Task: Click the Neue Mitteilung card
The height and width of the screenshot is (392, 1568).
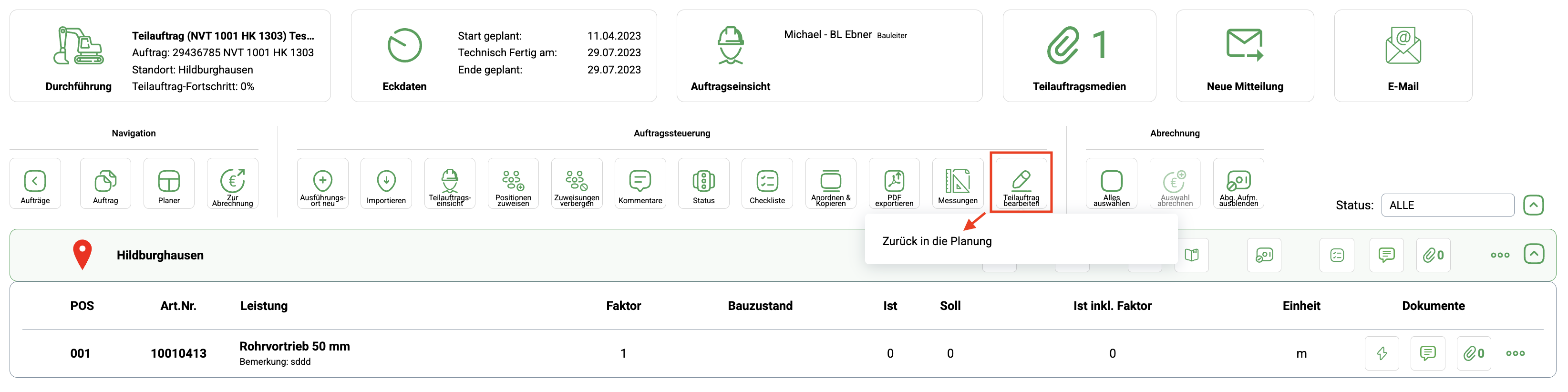Action: tap(1244, 56)
